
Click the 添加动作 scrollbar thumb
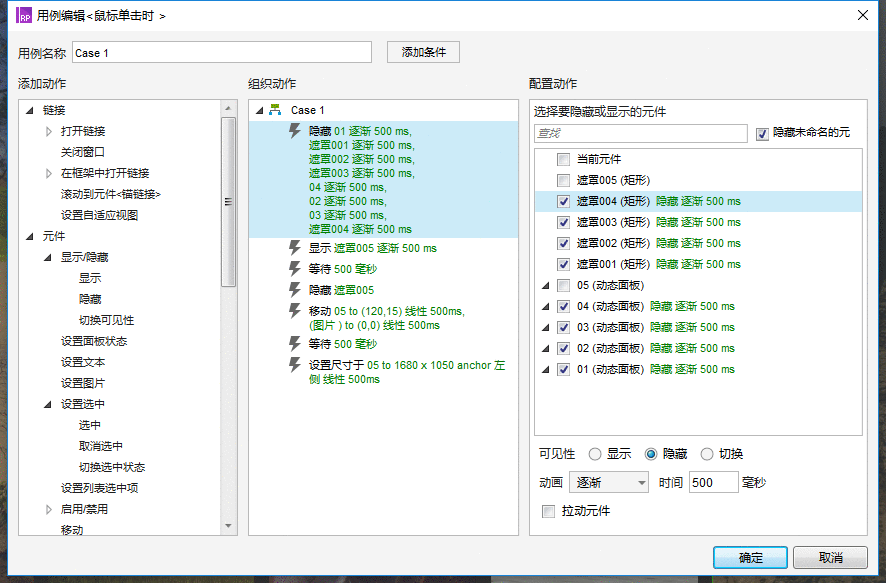point(228,202)
